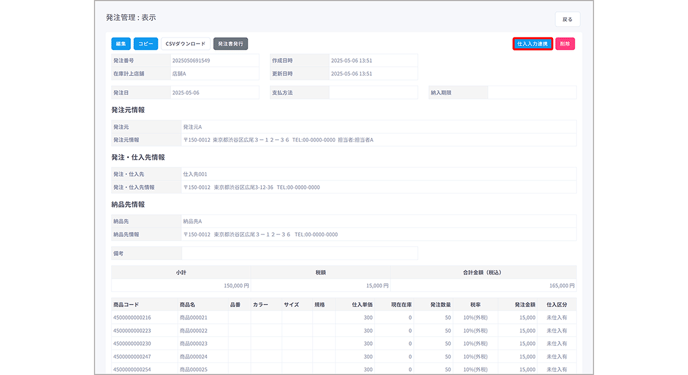This screenshot has height=375, width=688.
Task: Click the 発注管理 : 表示 page title
Action: (131, 18)
